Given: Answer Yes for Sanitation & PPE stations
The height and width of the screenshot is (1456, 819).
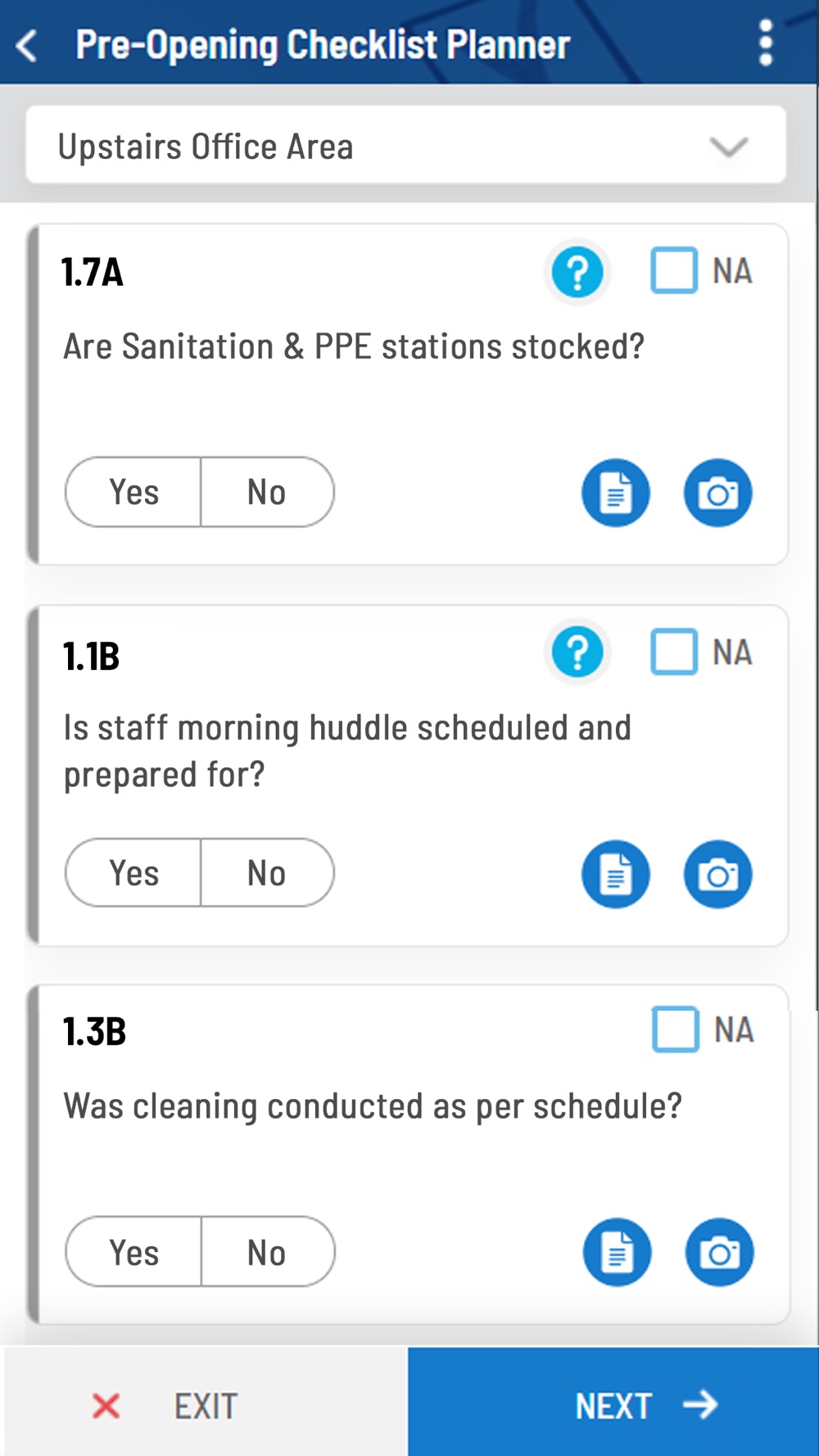Looking at the screenshot, I should 133,492.
